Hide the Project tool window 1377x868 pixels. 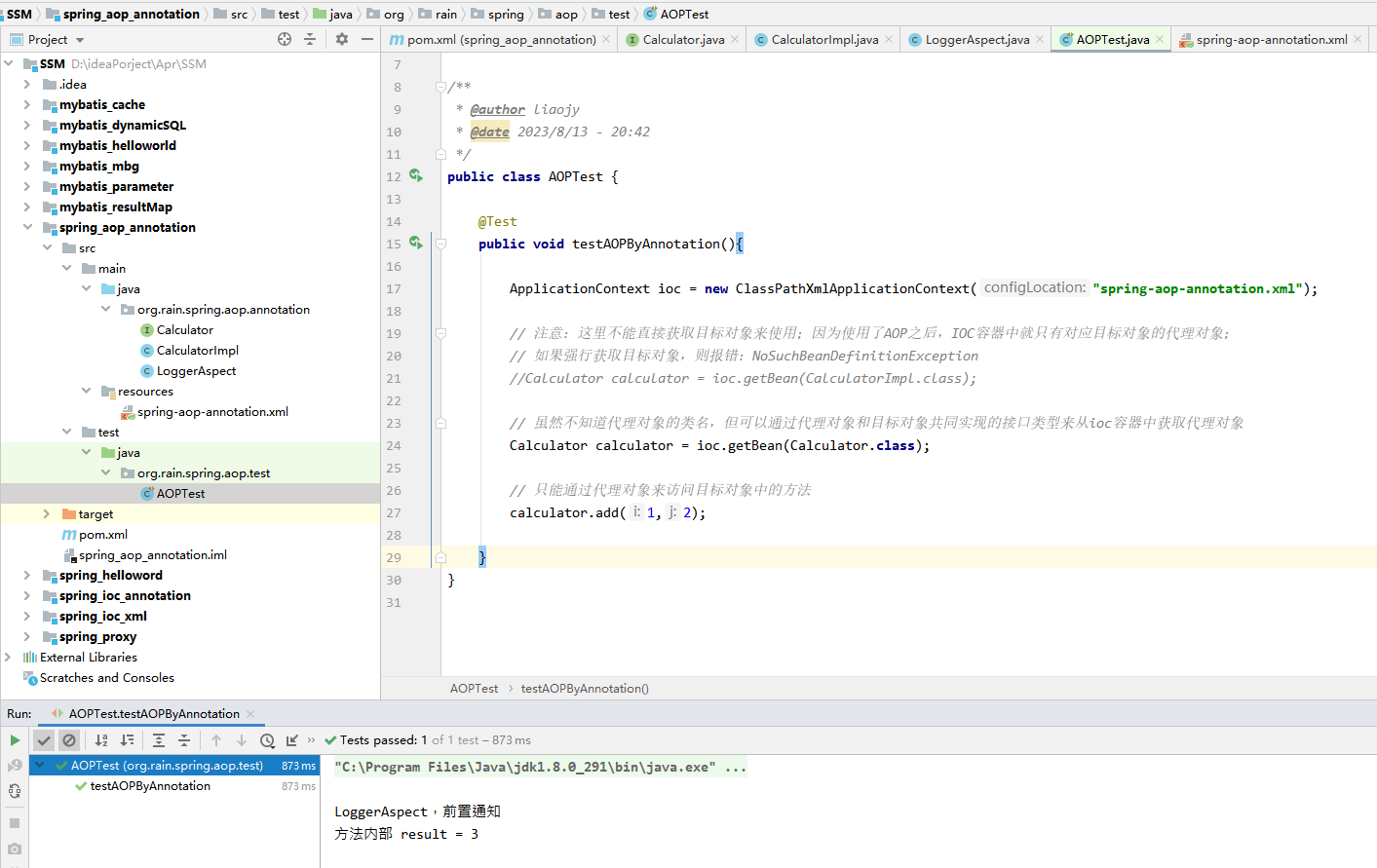[x=366, y=39]
